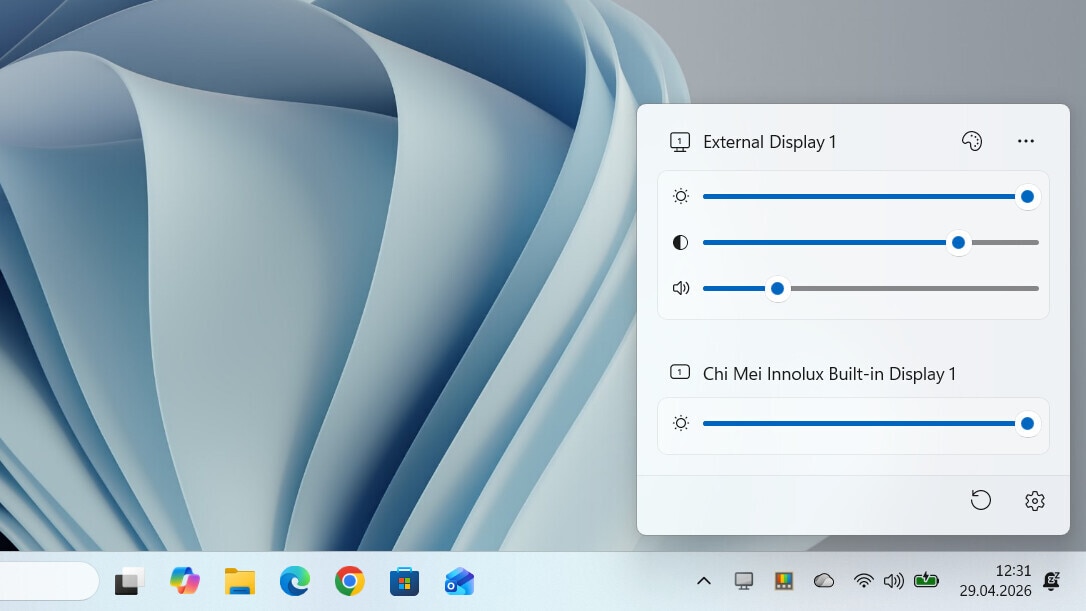This screenshot has height=611, width=1086.
Task: Open Task View from the taskbar
Action: tap(130, 581)
